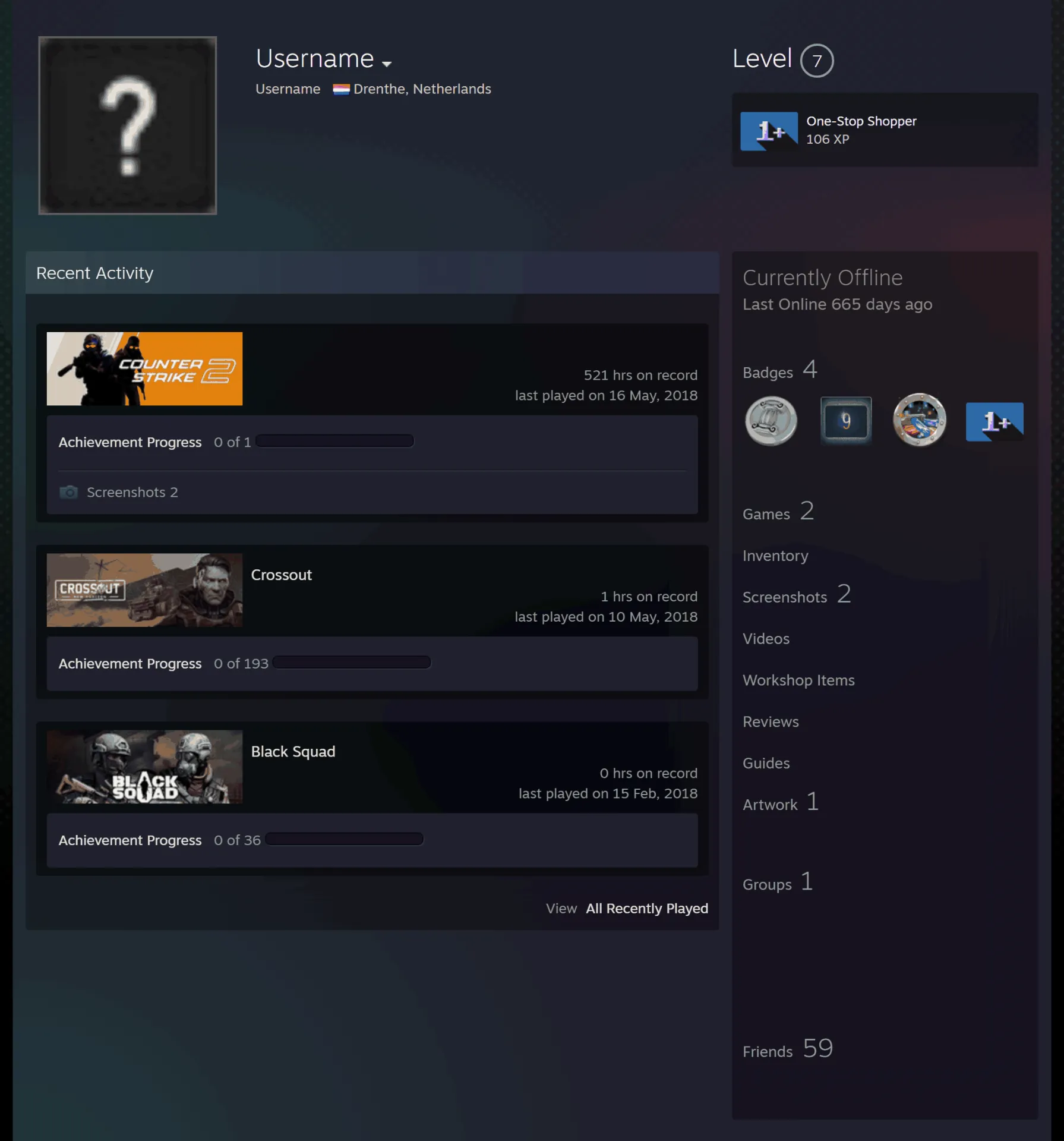Open the Inventory link
Screen dimensions: 1064x1141
(775, 556)
